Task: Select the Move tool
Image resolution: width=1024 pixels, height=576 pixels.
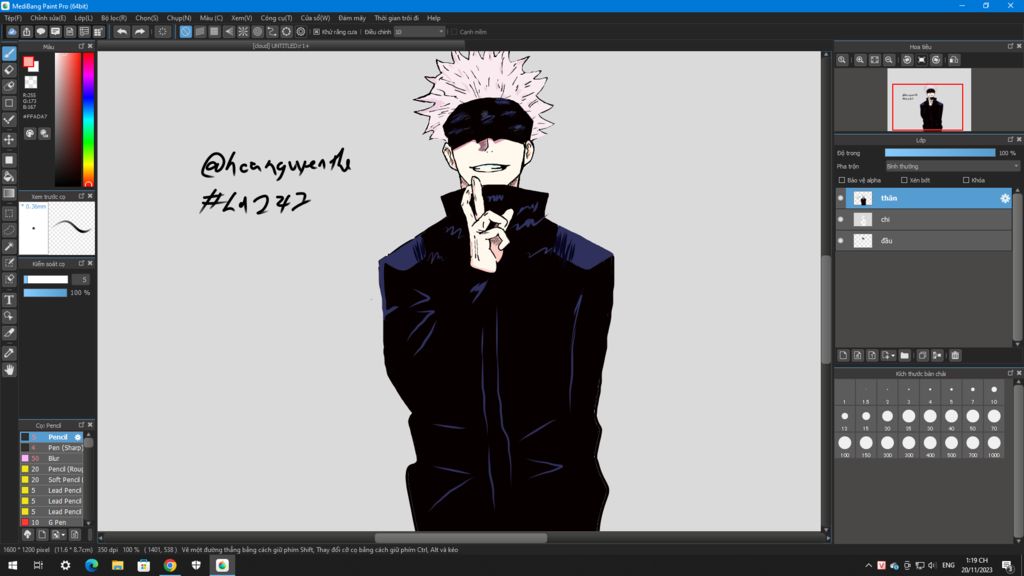Action: point(9,139)
